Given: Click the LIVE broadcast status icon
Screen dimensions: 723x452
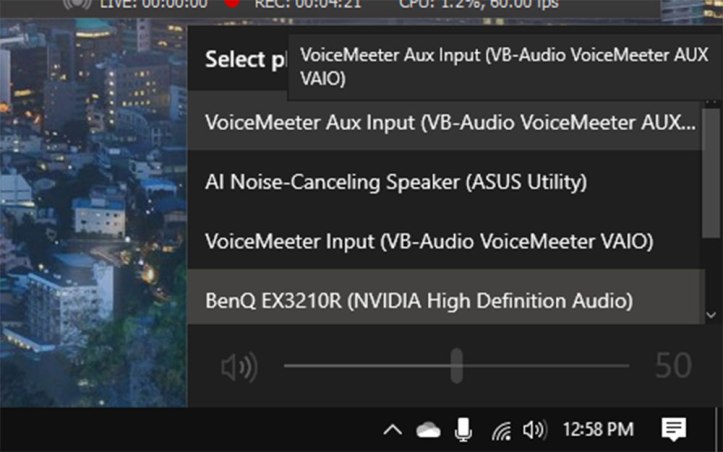Looking at the screenshot, I should pos(77,3).
